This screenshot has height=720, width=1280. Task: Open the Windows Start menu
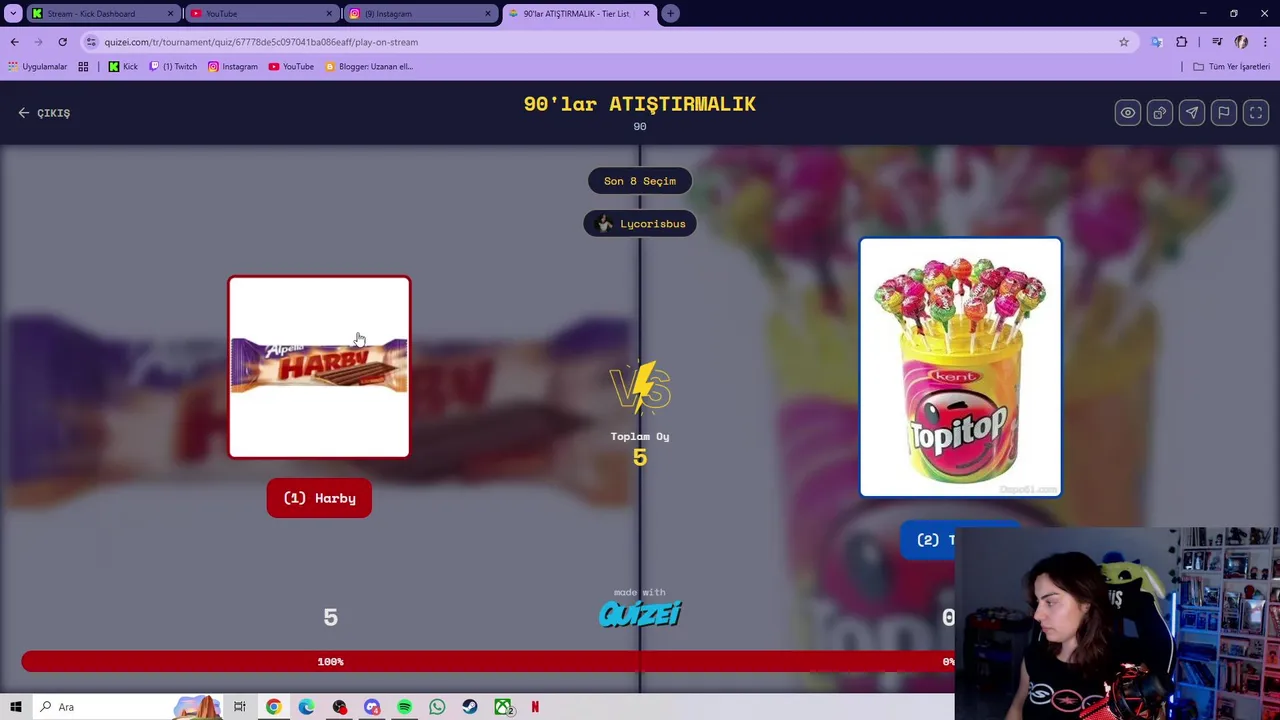coord(16,707)
